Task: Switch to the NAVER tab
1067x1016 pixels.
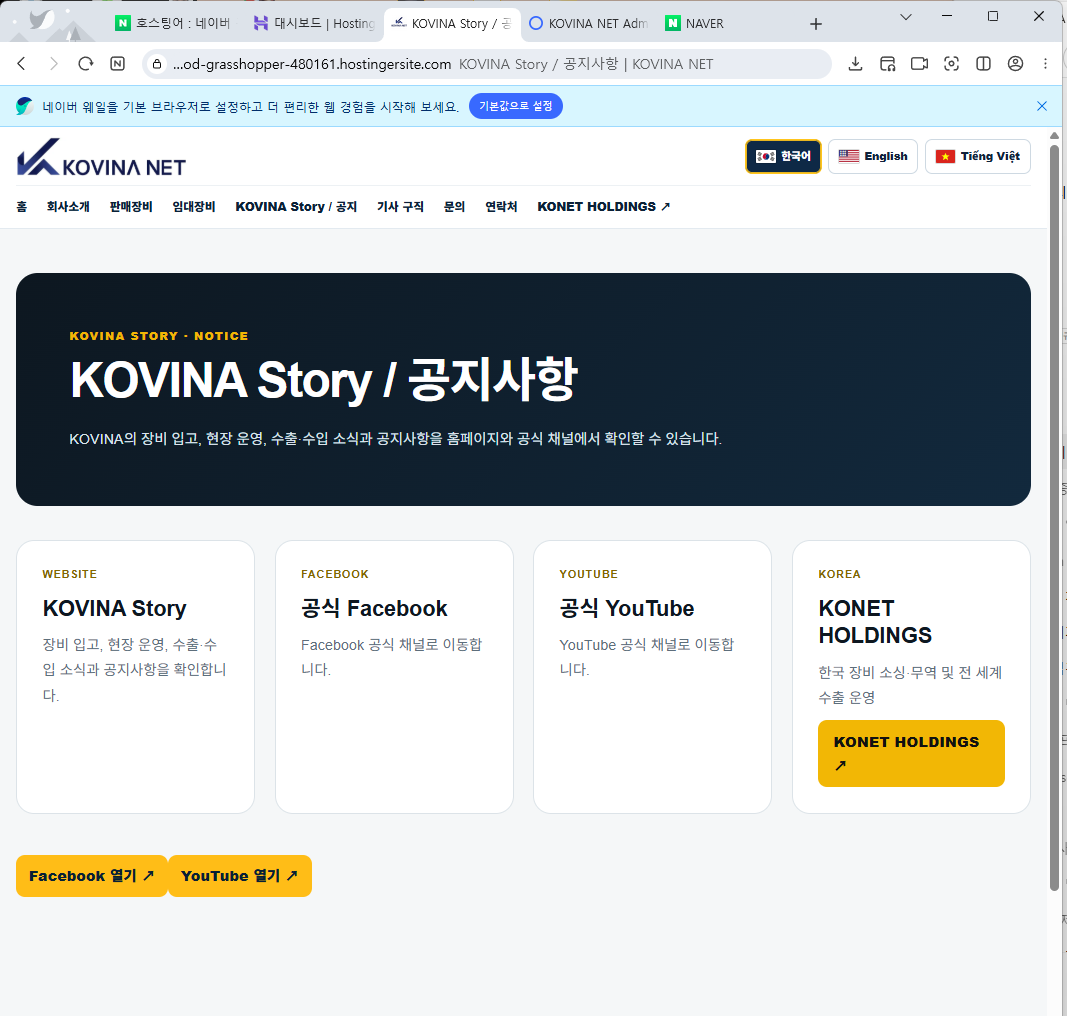Action: click(695, 24)
